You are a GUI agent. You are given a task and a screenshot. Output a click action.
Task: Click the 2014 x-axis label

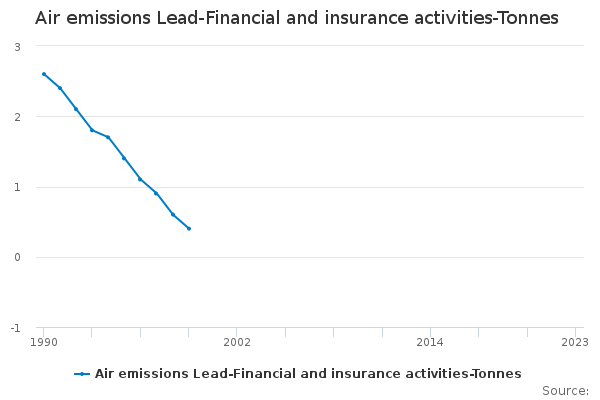click(x=430, y=342)
